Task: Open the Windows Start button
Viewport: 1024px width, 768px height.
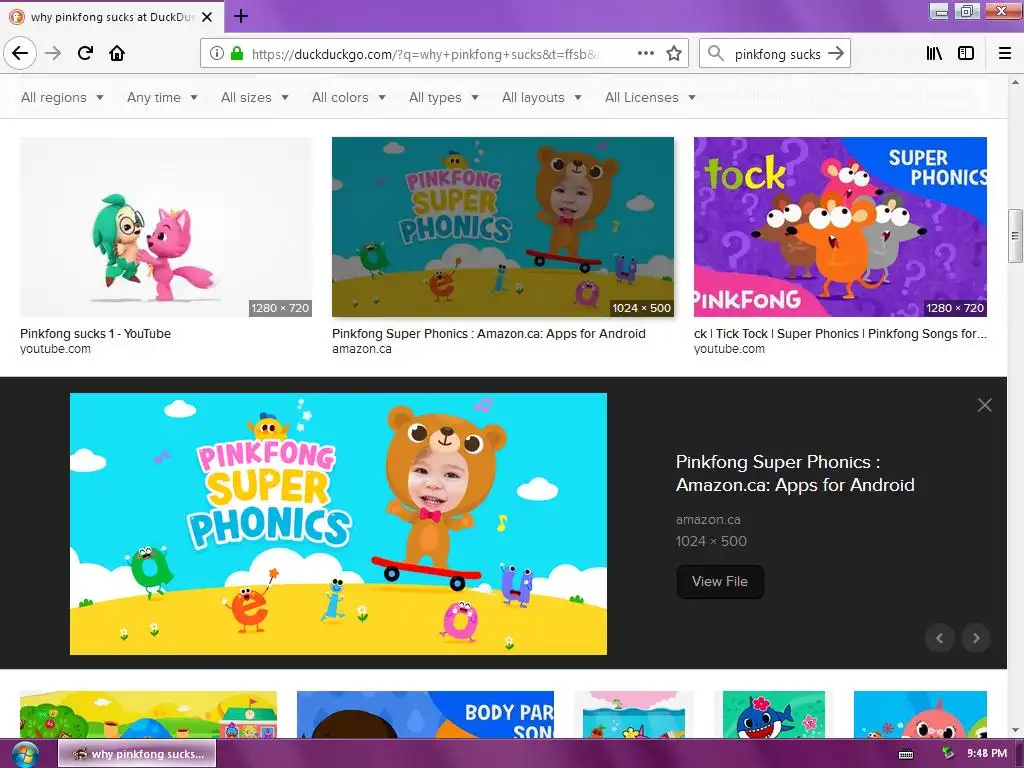Action: pyautogui.click(x=24, y=754)
